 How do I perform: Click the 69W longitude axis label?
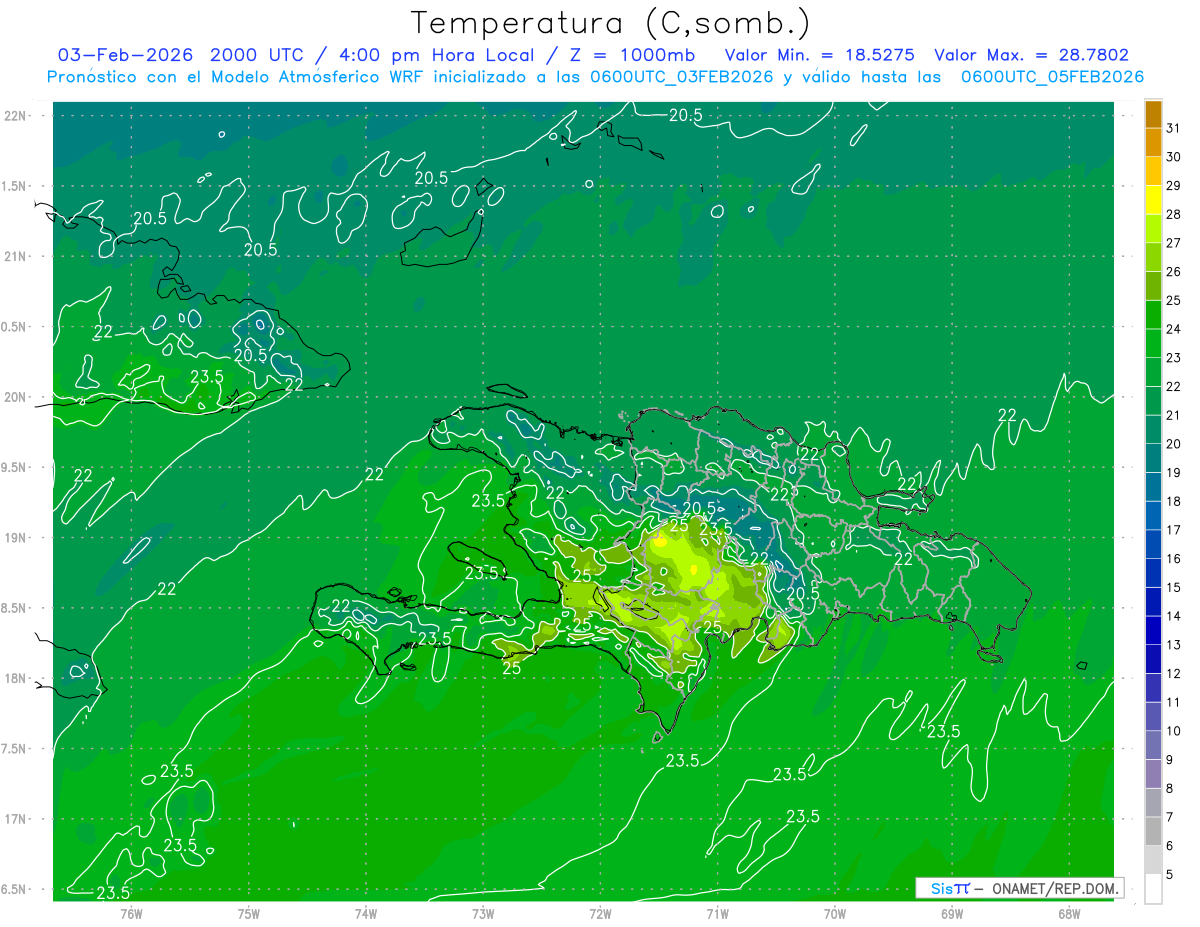click(952, 914)
